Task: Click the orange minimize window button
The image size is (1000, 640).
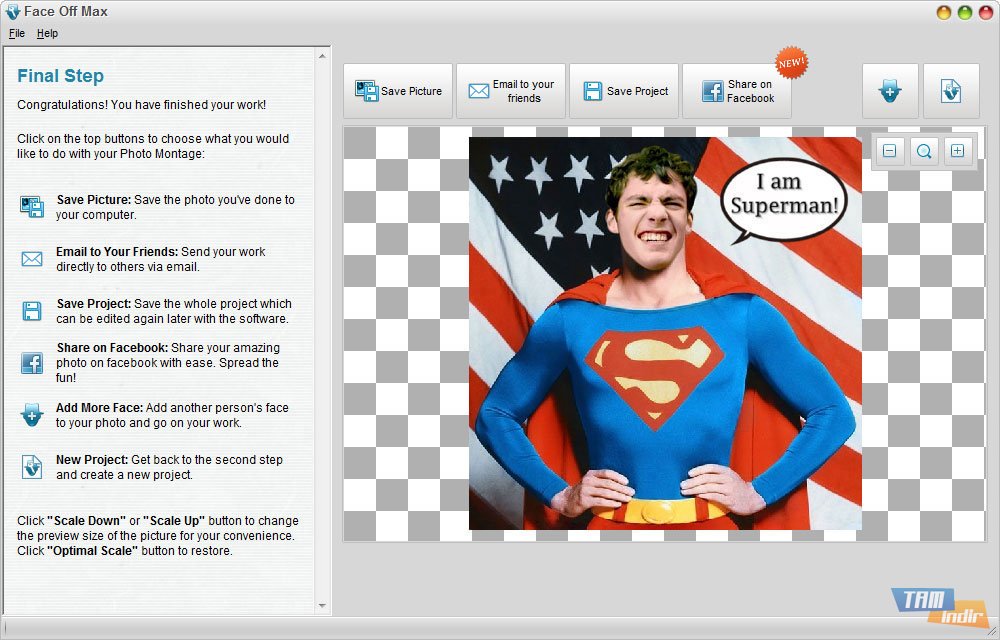Action: pos(944,12)
